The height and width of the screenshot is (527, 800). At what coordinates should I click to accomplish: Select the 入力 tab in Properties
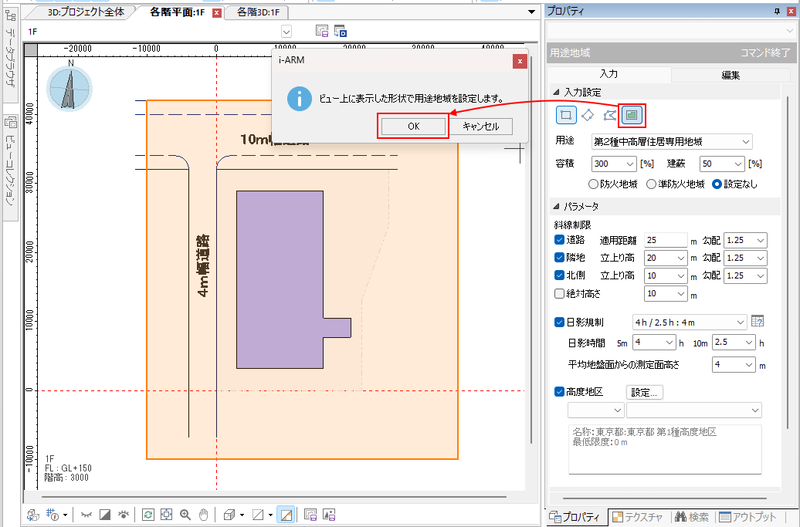tap(609, 74)
